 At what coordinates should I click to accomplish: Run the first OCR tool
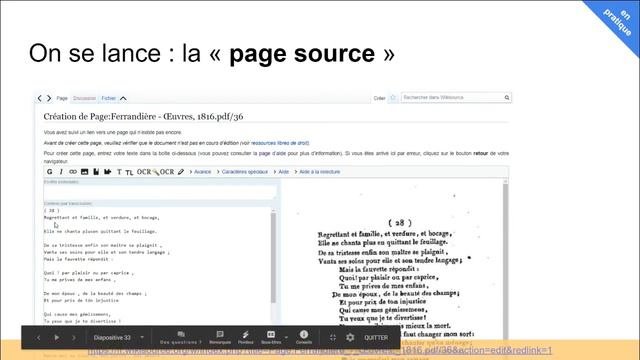tap(144, 172)
